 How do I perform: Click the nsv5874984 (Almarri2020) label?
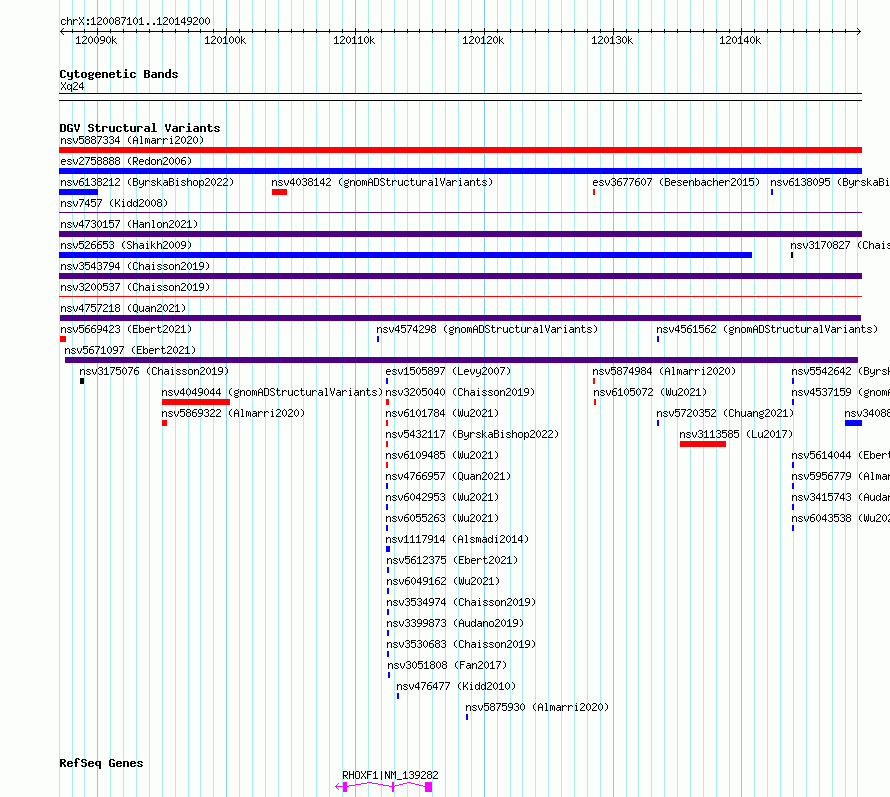pos(664,371)
